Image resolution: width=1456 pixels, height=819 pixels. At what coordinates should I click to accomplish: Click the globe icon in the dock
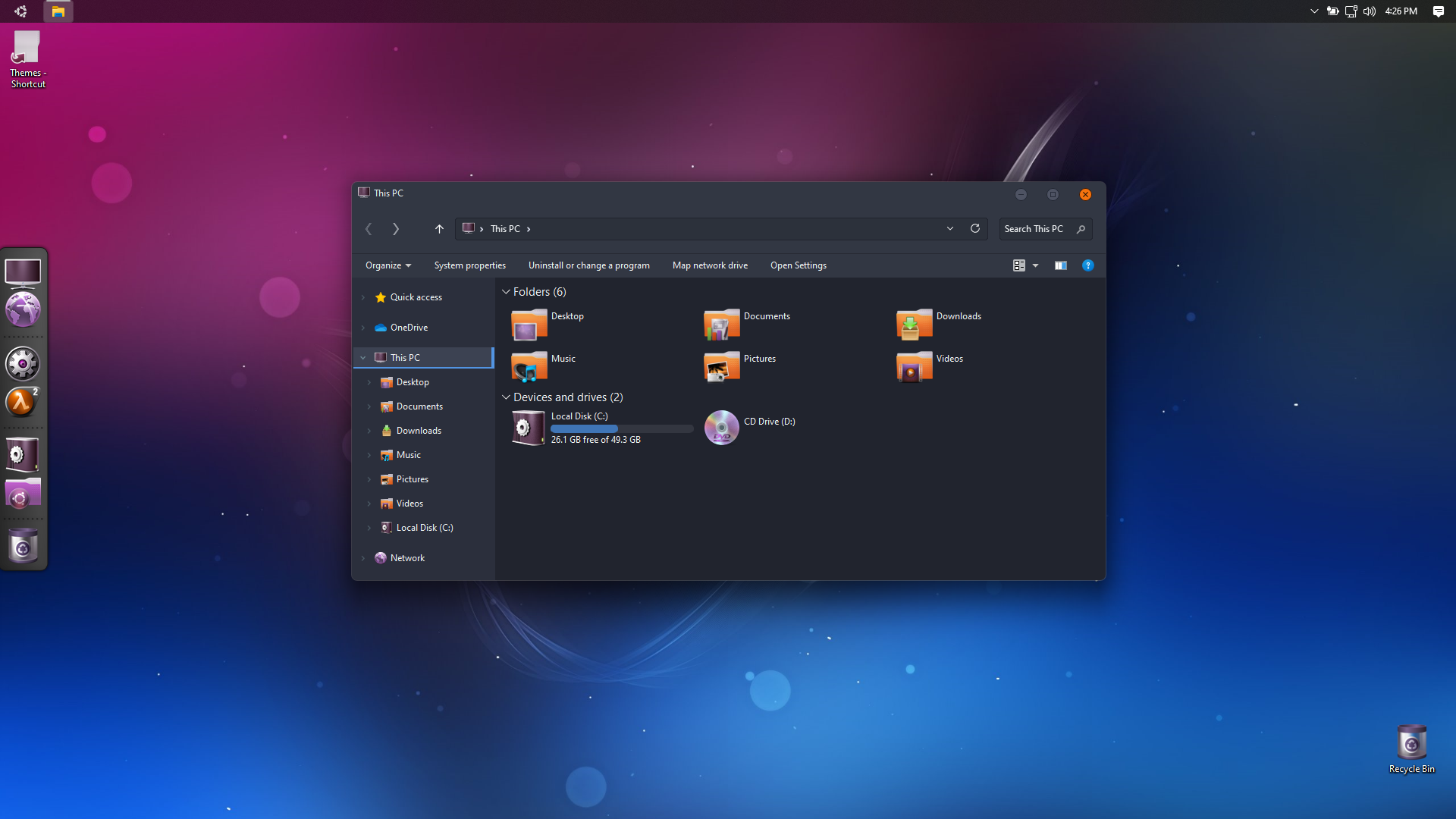tap(23, 310)
